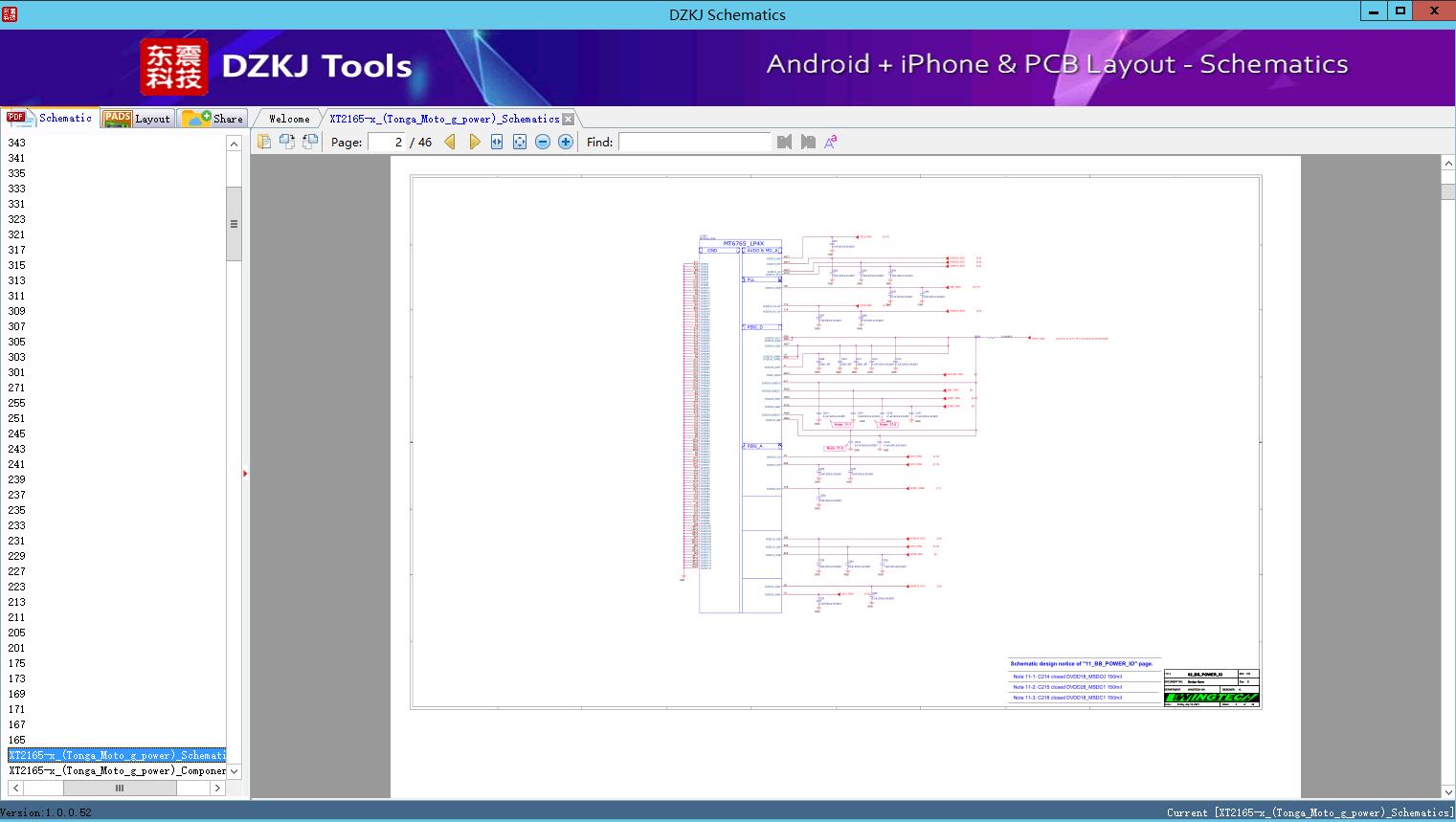This screenshot has width=1456, height=822.
Task: Click the first copy icon in toolbar
Action: [x=264, y=142]
